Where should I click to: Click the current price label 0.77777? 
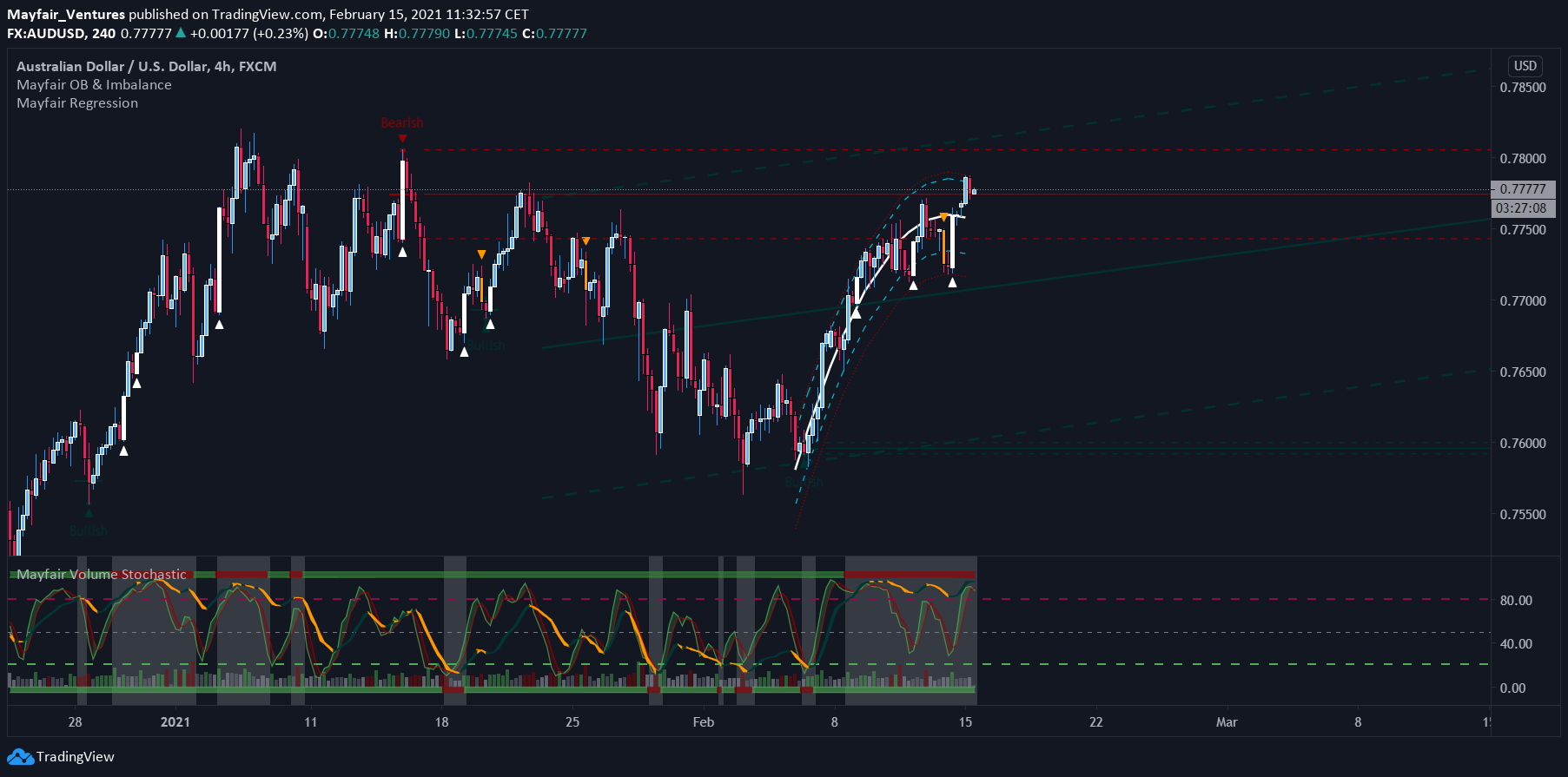(x=1523, y=188)
